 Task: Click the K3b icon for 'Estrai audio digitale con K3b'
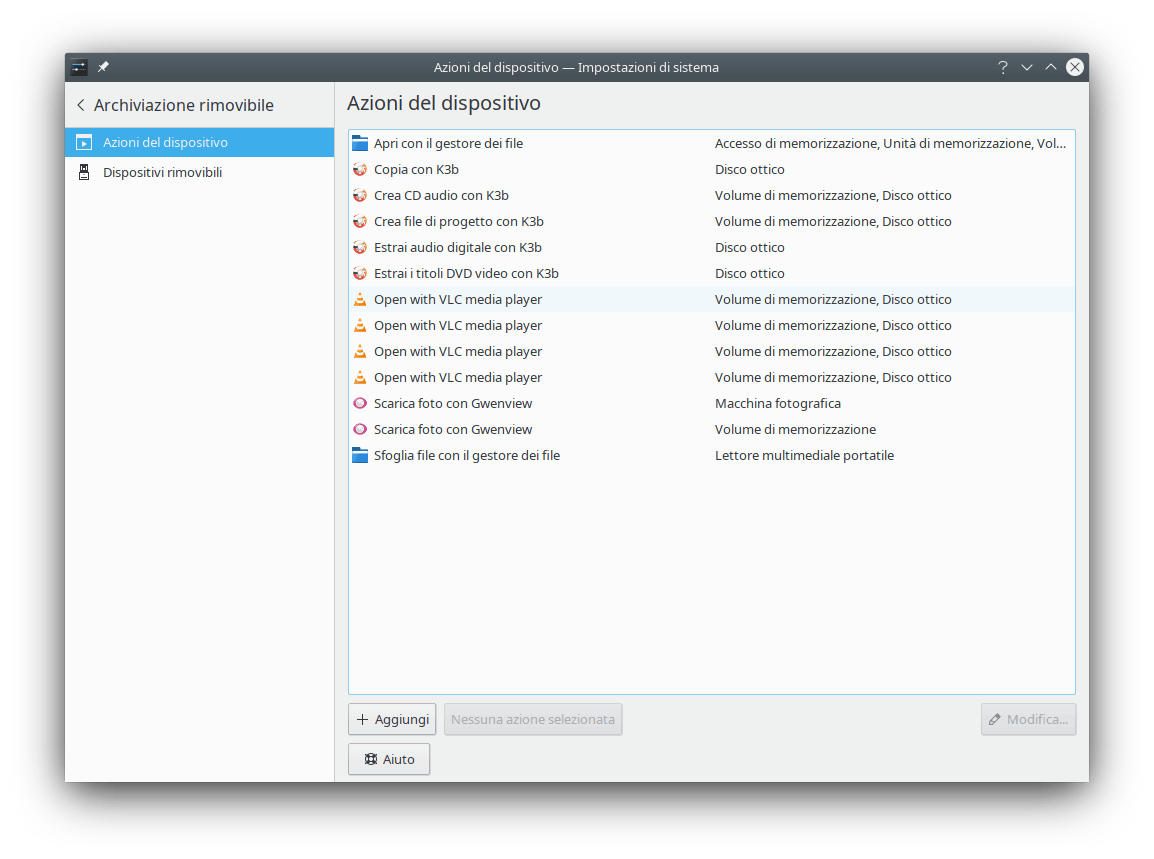click(x=360, y=248)
